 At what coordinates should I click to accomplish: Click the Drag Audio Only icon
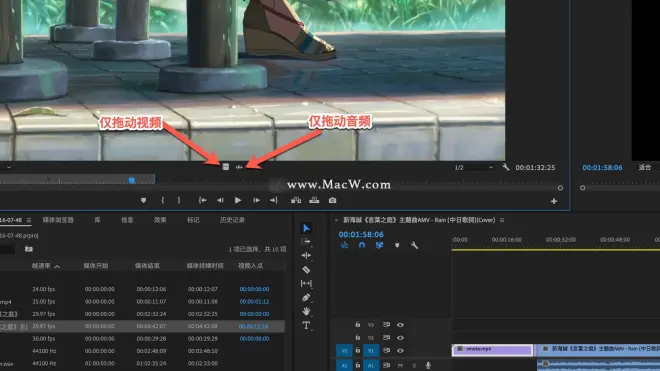tap(239, 167)
